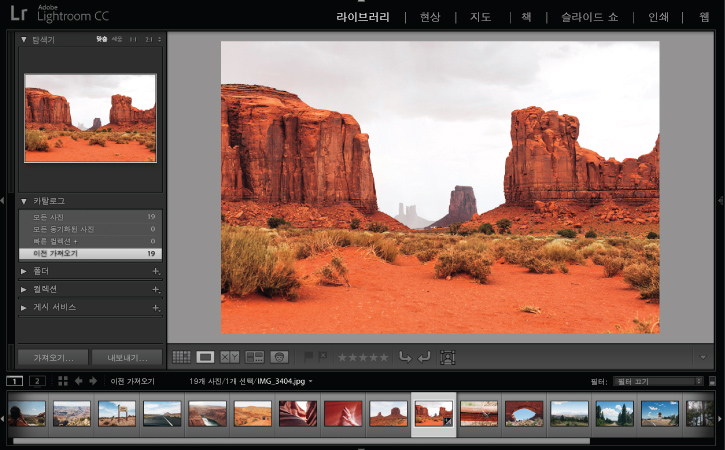This screenshot has height=450, width=725.
Task: Show the right panel group with edge arrow
Action: [721, 200]
